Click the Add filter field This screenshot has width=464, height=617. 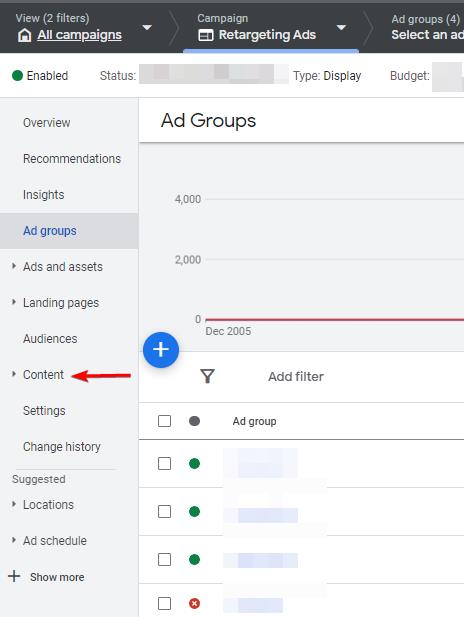click(x=296, y=377)
